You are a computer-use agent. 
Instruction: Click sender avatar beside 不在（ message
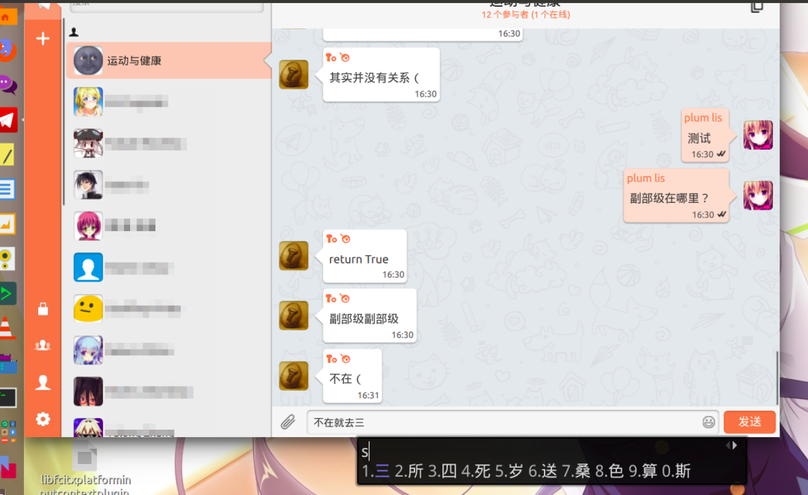tap(294, 375)
